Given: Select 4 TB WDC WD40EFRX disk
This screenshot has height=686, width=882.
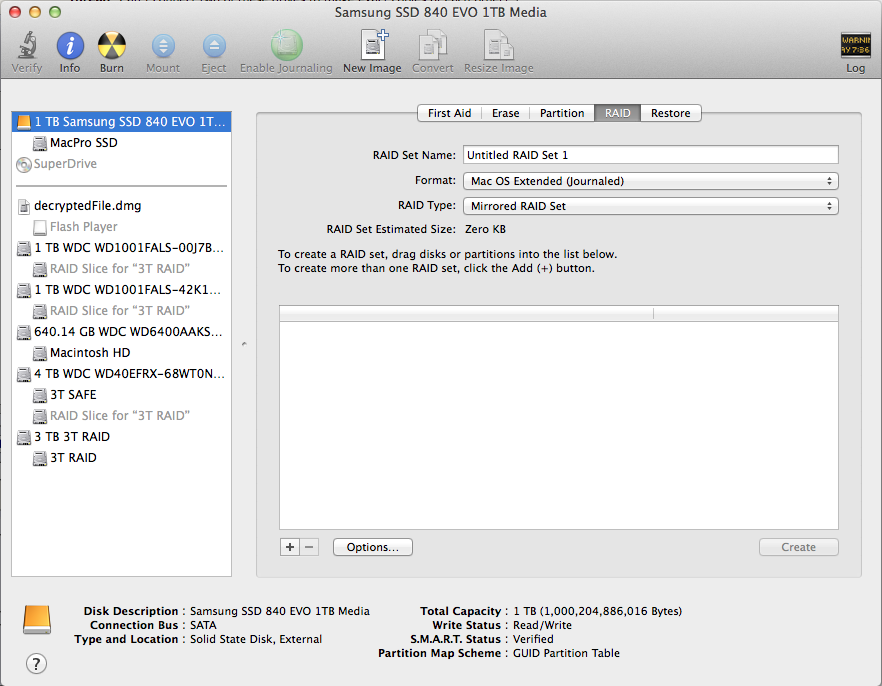Looking at the screenshot, I should tap(122, 374).
